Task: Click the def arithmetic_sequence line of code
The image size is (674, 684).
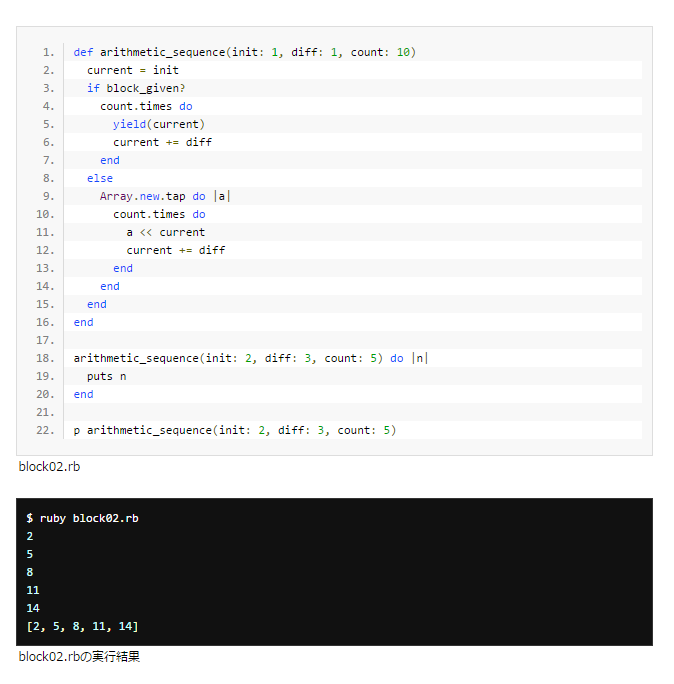Action: [244, 52]
